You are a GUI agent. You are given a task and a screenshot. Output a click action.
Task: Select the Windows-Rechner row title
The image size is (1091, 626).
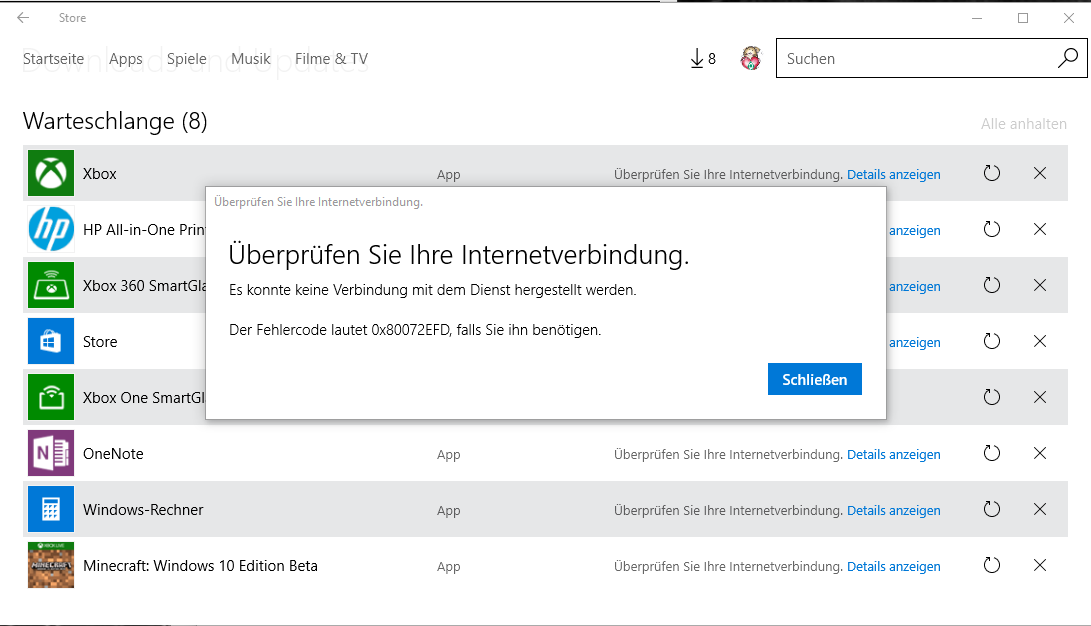[143, 510]
